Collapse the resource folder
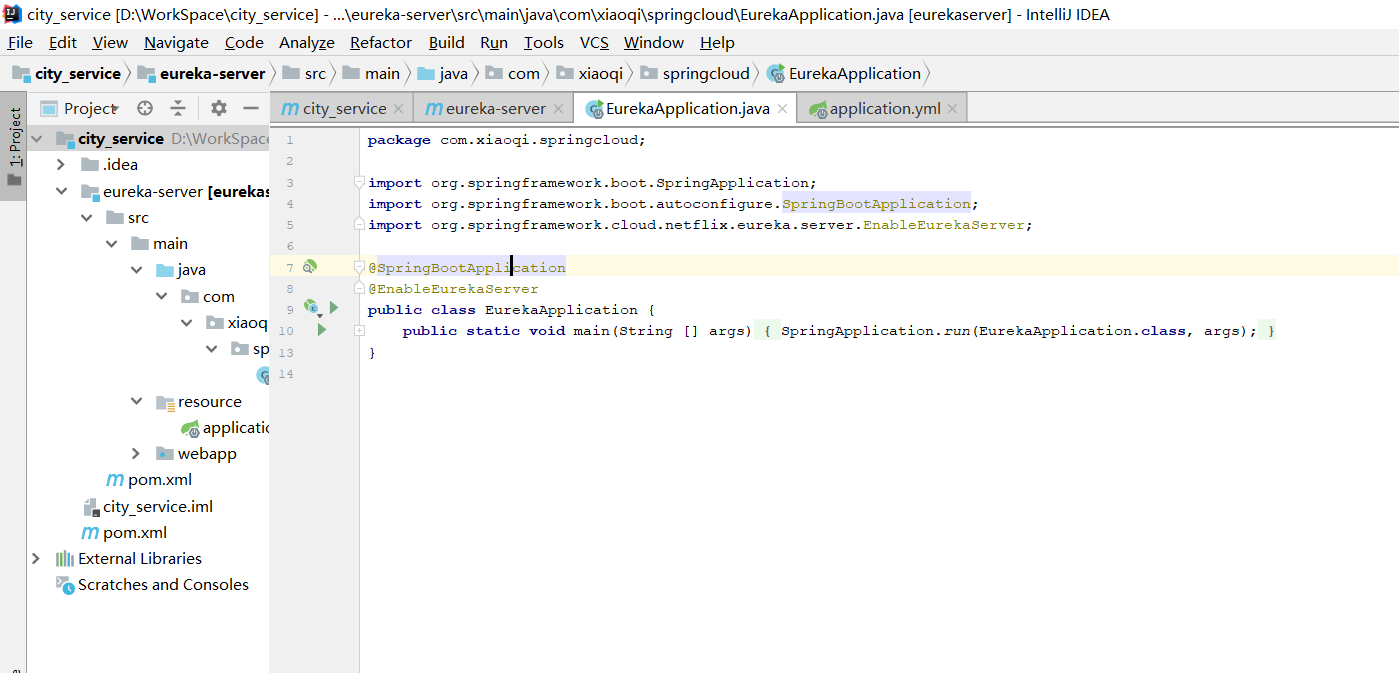 click(136, 401)
